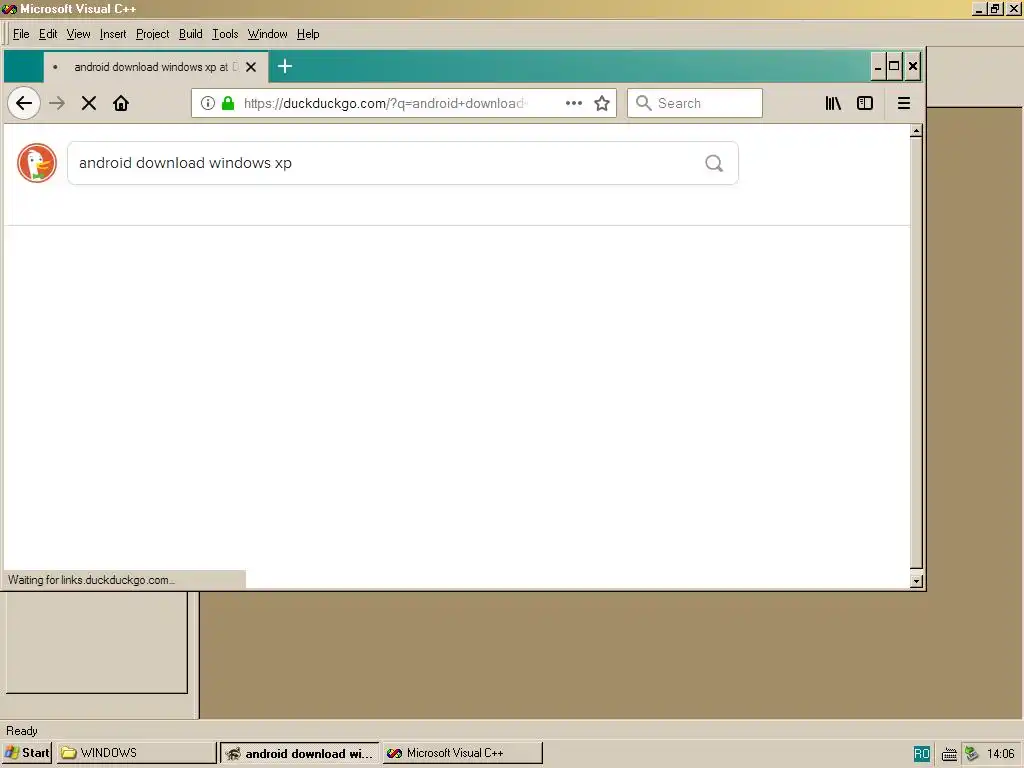Screen dimensions: 1024x768
Task: Switch to WINDOWS folder taskbar button
Action: coord(136,753)
